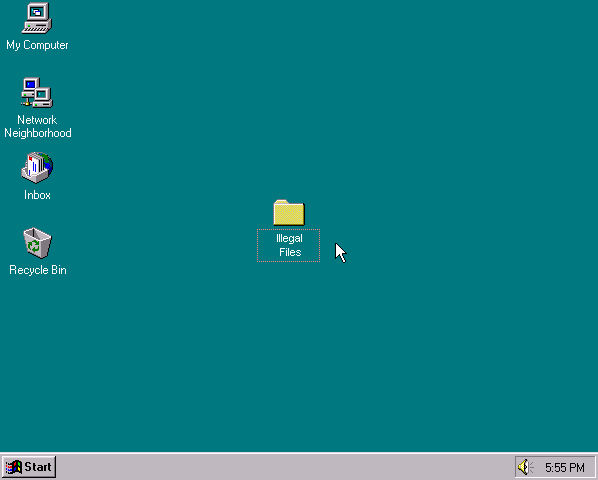Click the word "Neighborhood" in icon label
The image size is (598, 480).
click(x=38, y=133)
